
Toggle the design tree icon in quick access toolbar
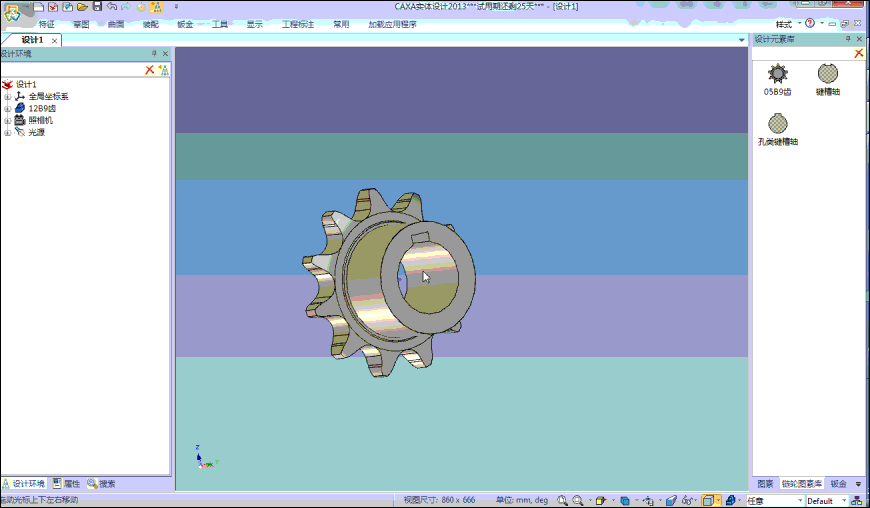156,7
